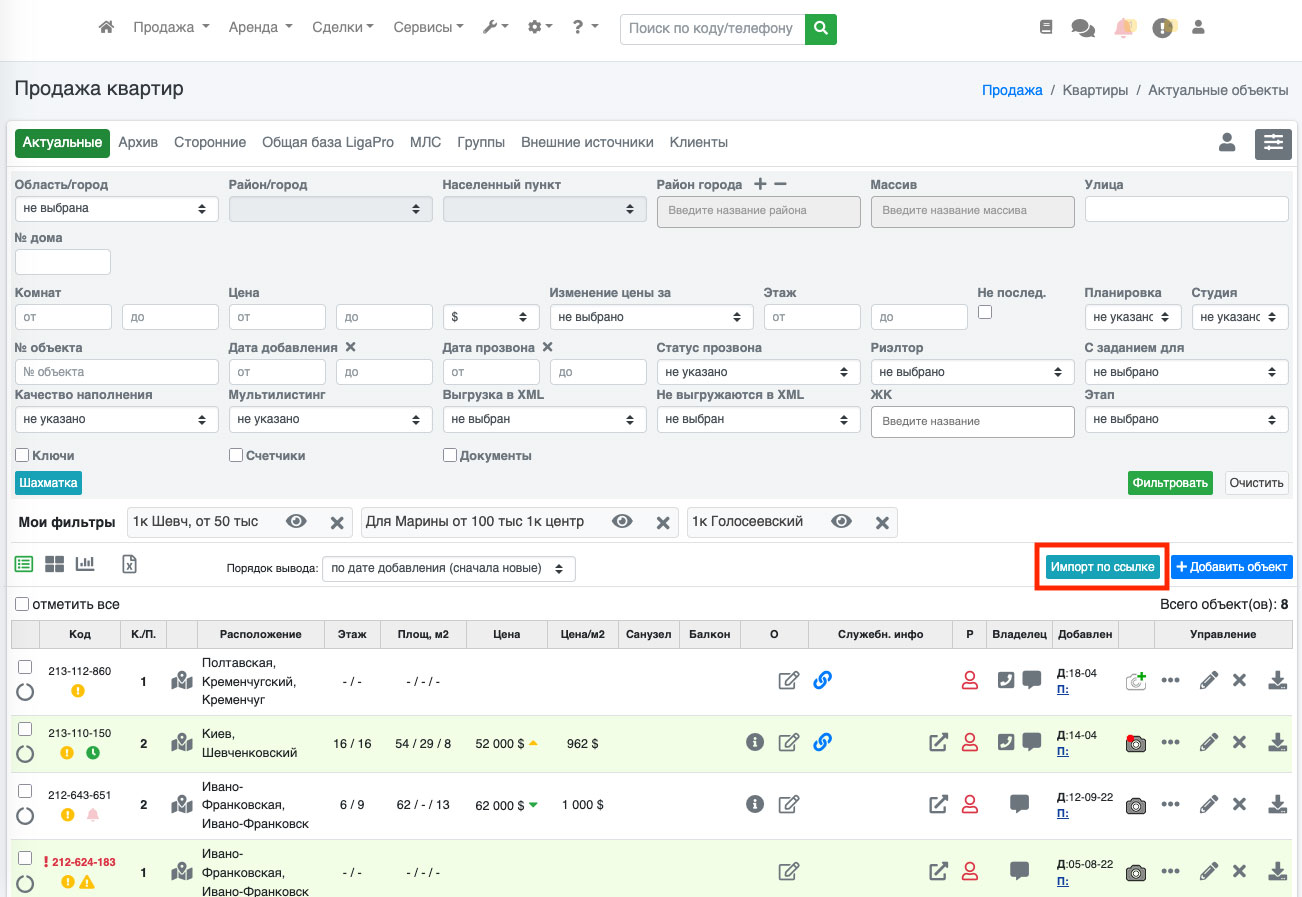Click the 'Импорт по ссылке' button
Image resolution: width=1302 pixels, height=897 pixels.
pyautogui.click(x=1102, y=567)
